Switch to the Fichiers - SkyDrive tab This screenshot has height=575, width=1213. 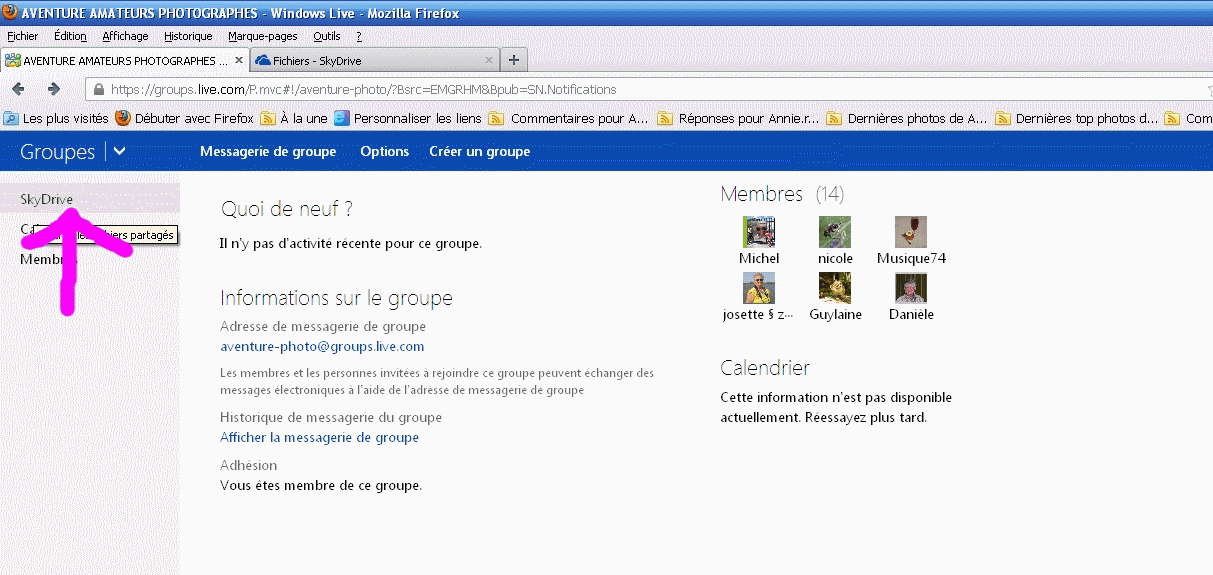click(373, 60)
